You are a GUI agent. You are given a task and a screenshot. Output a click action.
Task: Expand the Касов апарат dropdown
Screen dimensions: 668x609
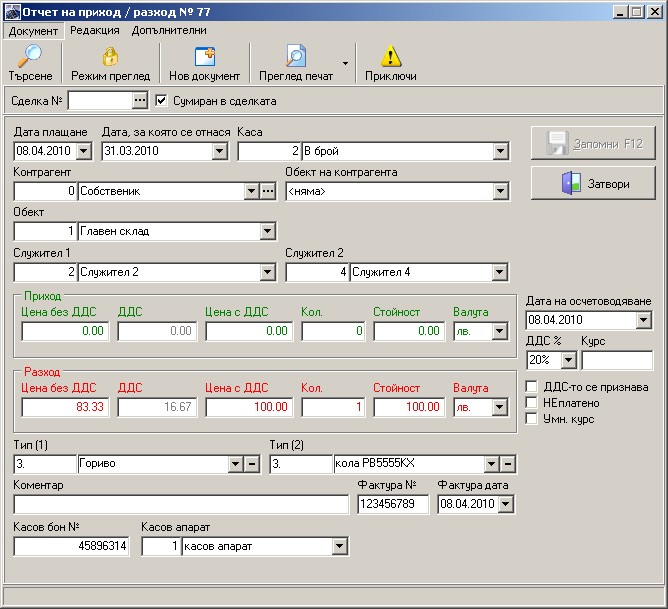340,546
